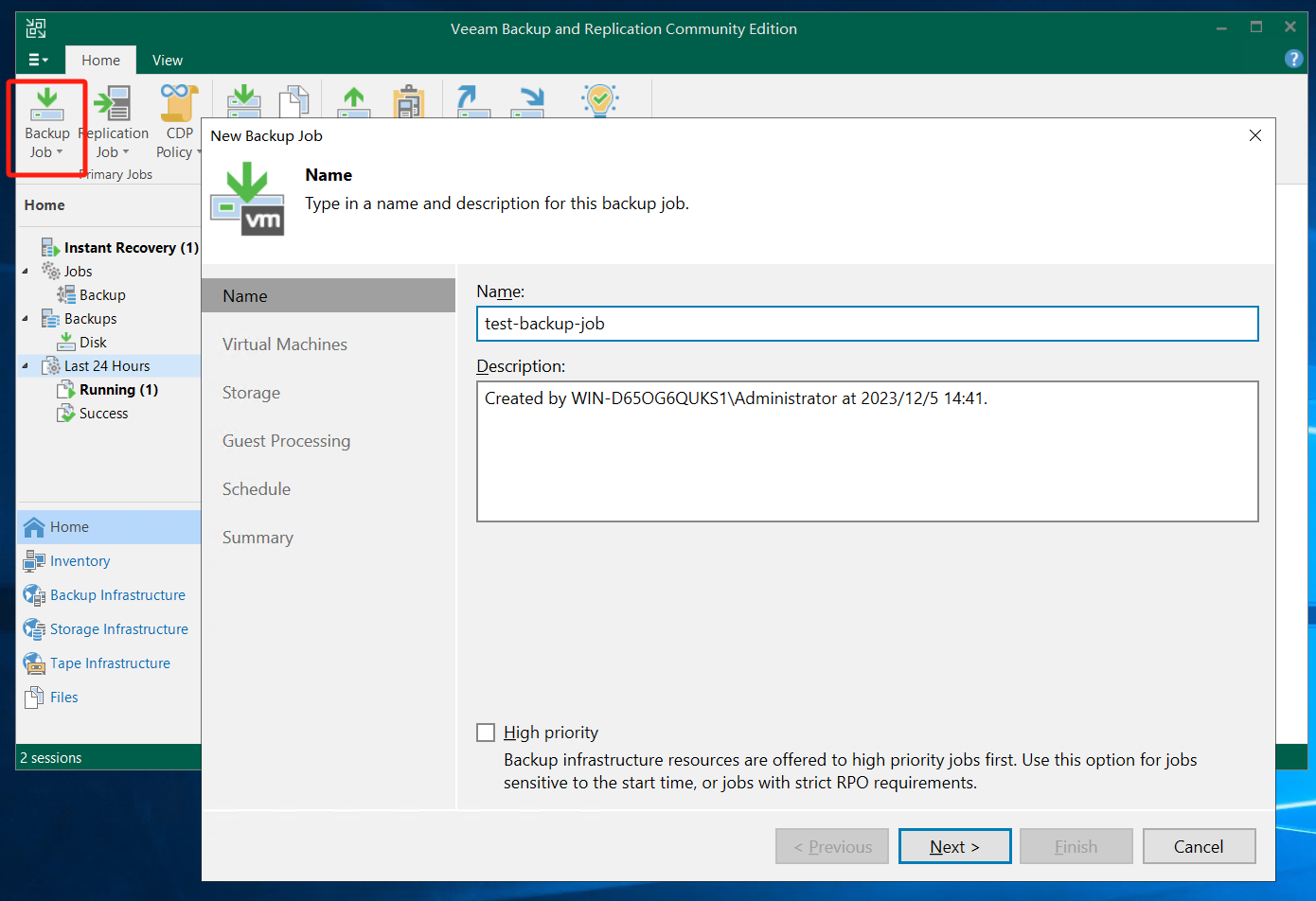Click Next to continue the wizard
This screenshot has height=901, width=1316.
click(955, 847)
